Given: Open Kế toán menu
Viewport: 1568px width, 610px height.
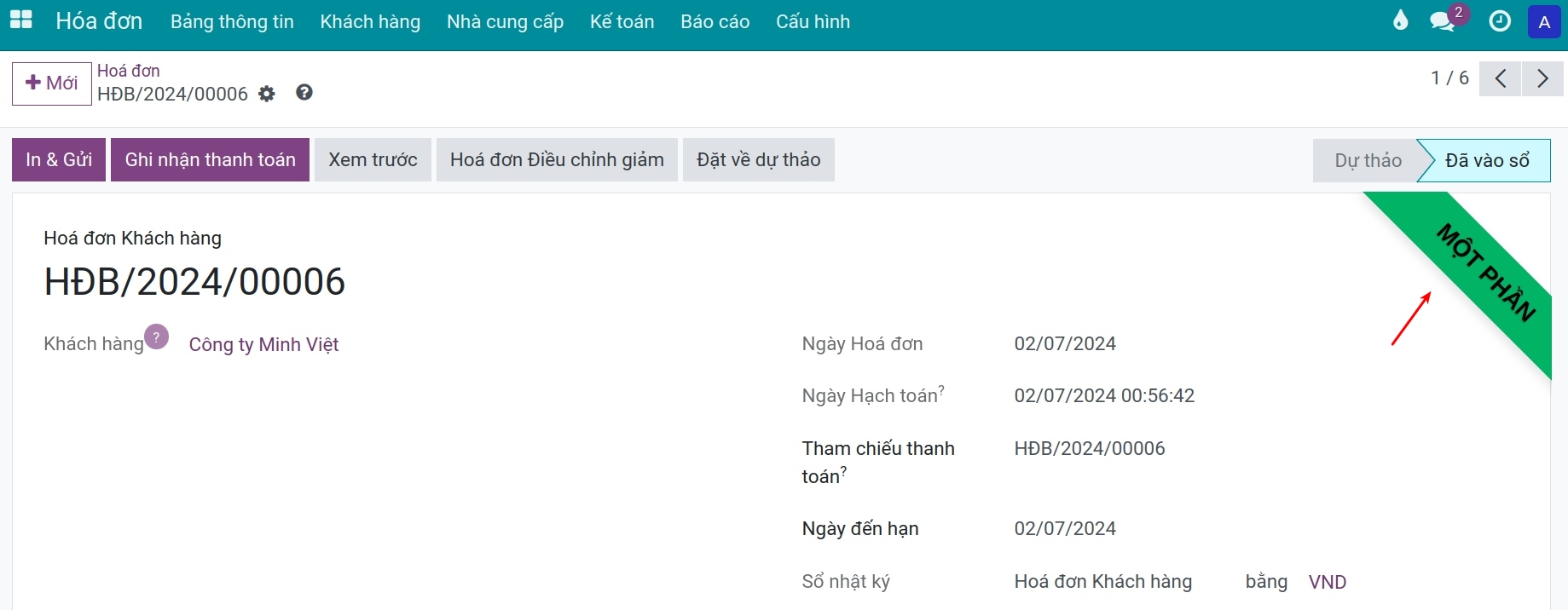Looking at the screenshot, I should click(x=622, y=22).
